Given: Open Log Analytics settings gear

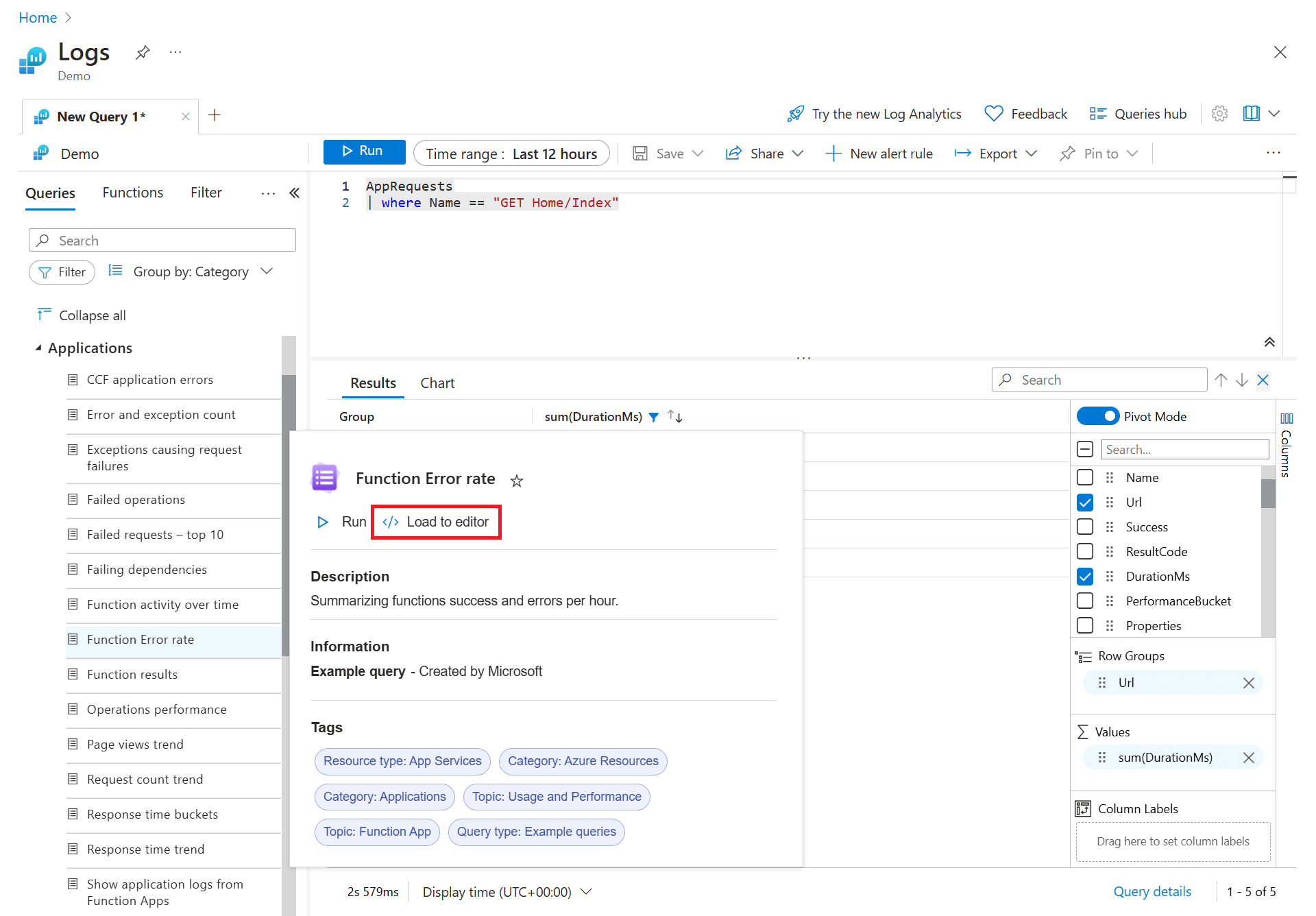Looking at the screenshot, I should click(1219, 114).
